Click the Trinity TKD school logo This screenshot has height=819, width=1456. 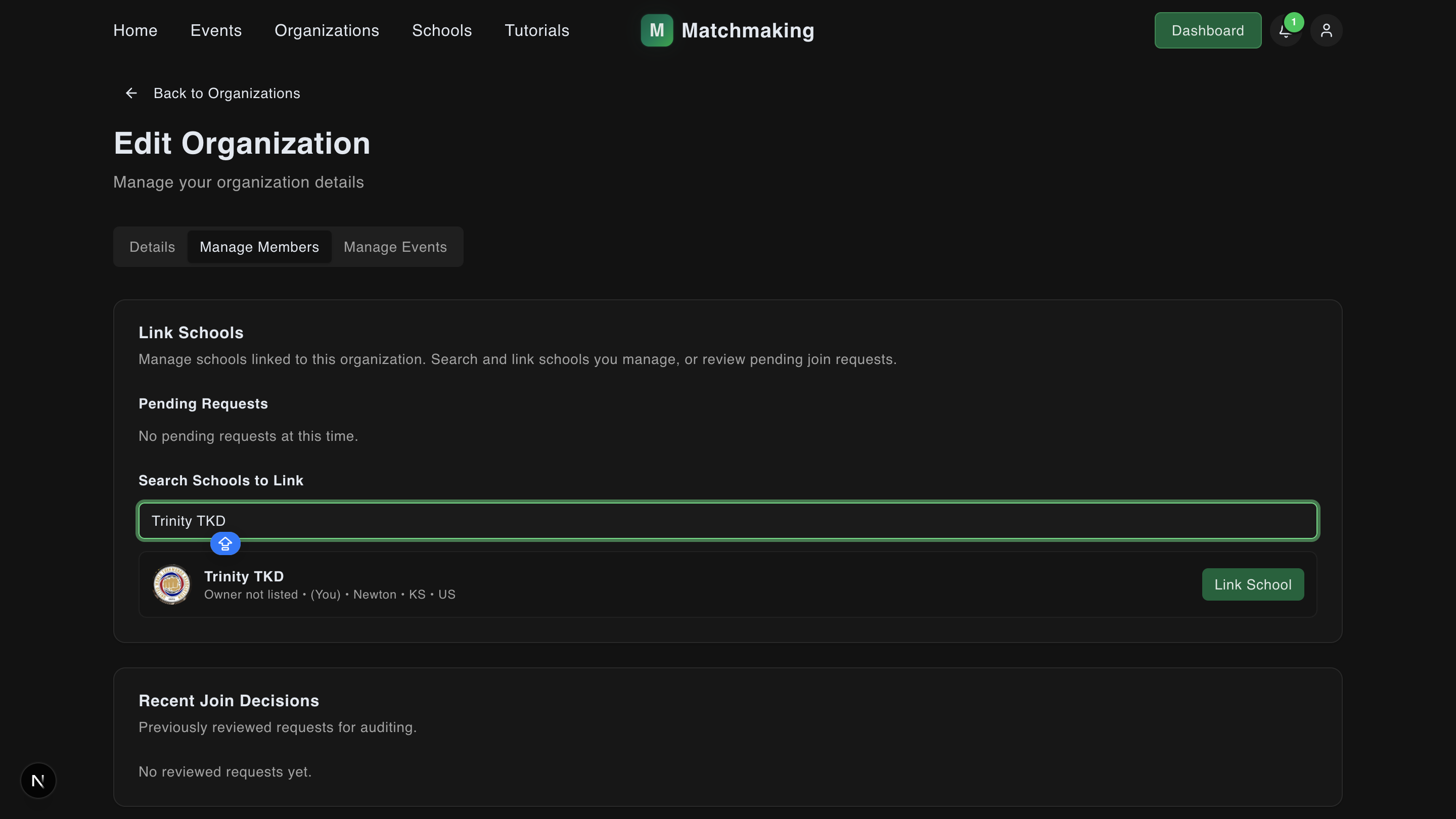click(x=172, y=584)
